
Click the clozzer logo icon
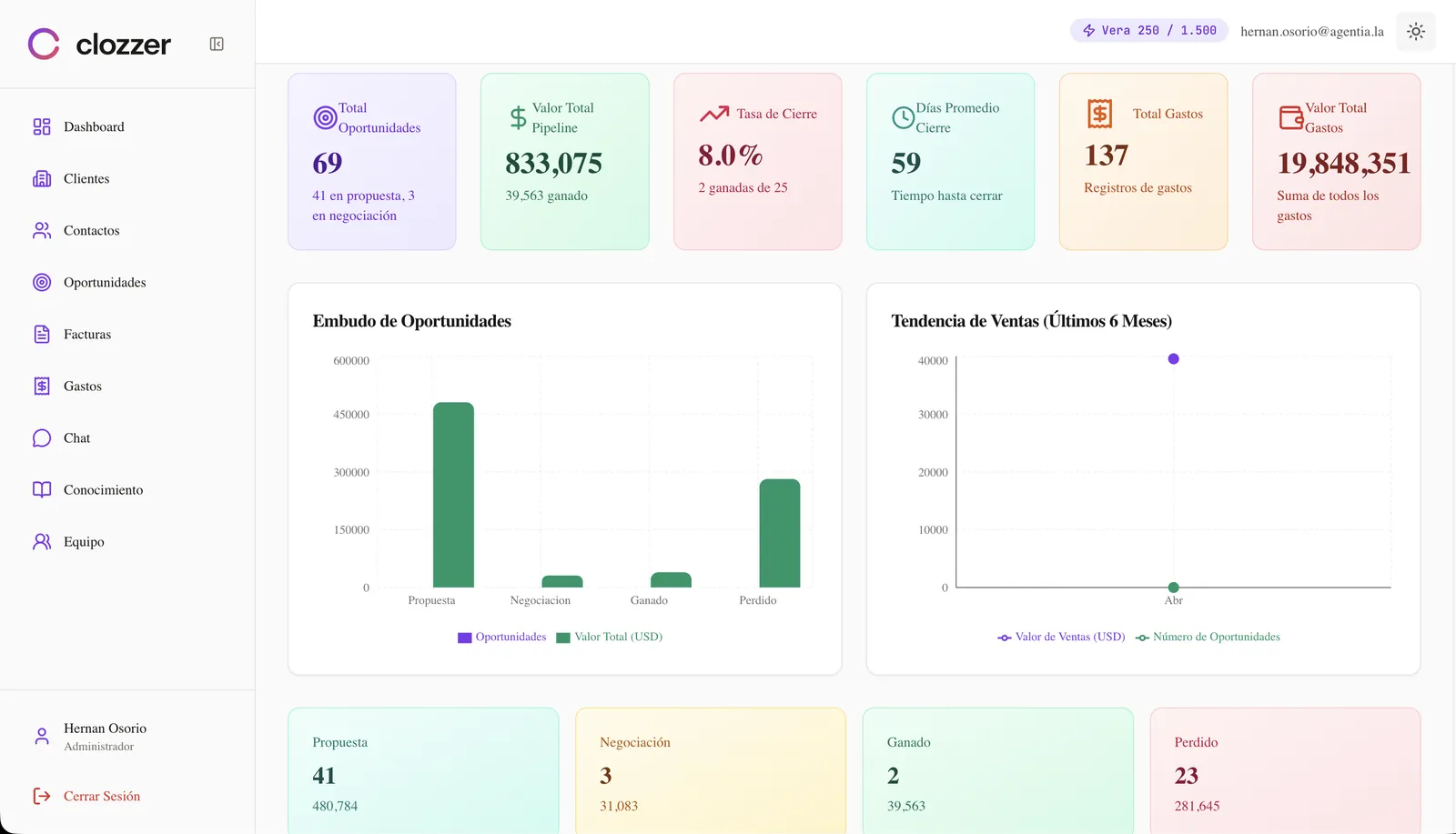click(44, 44)
